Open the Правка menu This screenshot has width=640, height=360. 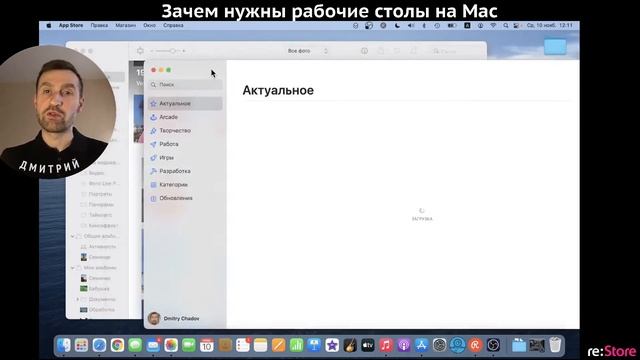99,25
